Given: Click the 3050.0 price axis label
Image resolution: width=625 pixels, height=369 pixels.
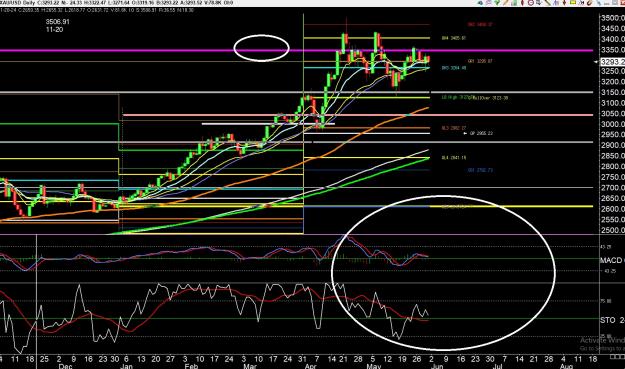Looking at the screenshot, I should [x=613, y=114].
